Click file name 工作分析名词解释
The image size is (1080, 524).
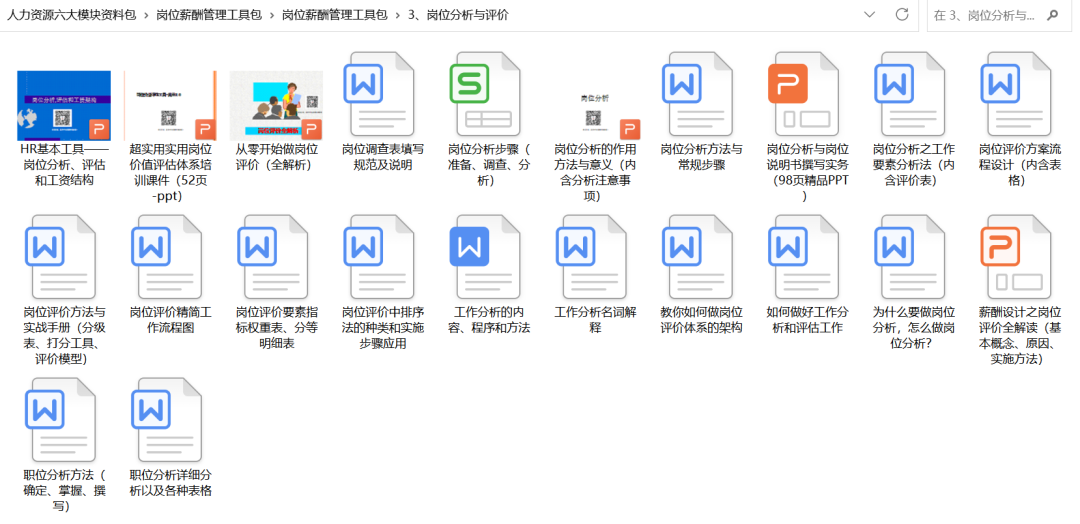[594, 319]
